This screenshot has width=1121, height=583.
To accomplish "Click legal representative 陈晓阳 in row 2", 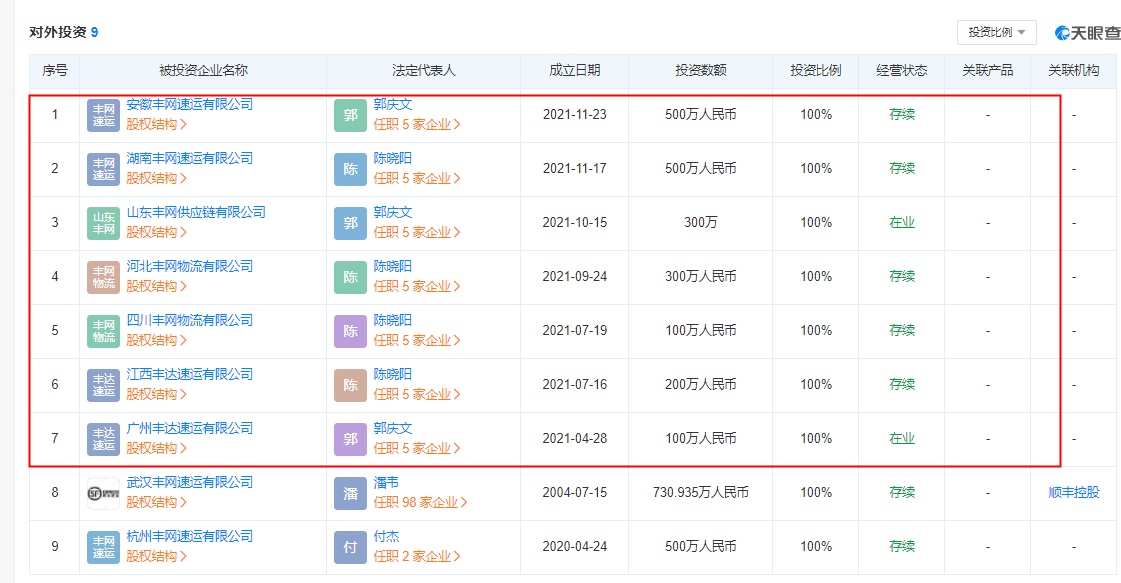I will pos(392,158).
